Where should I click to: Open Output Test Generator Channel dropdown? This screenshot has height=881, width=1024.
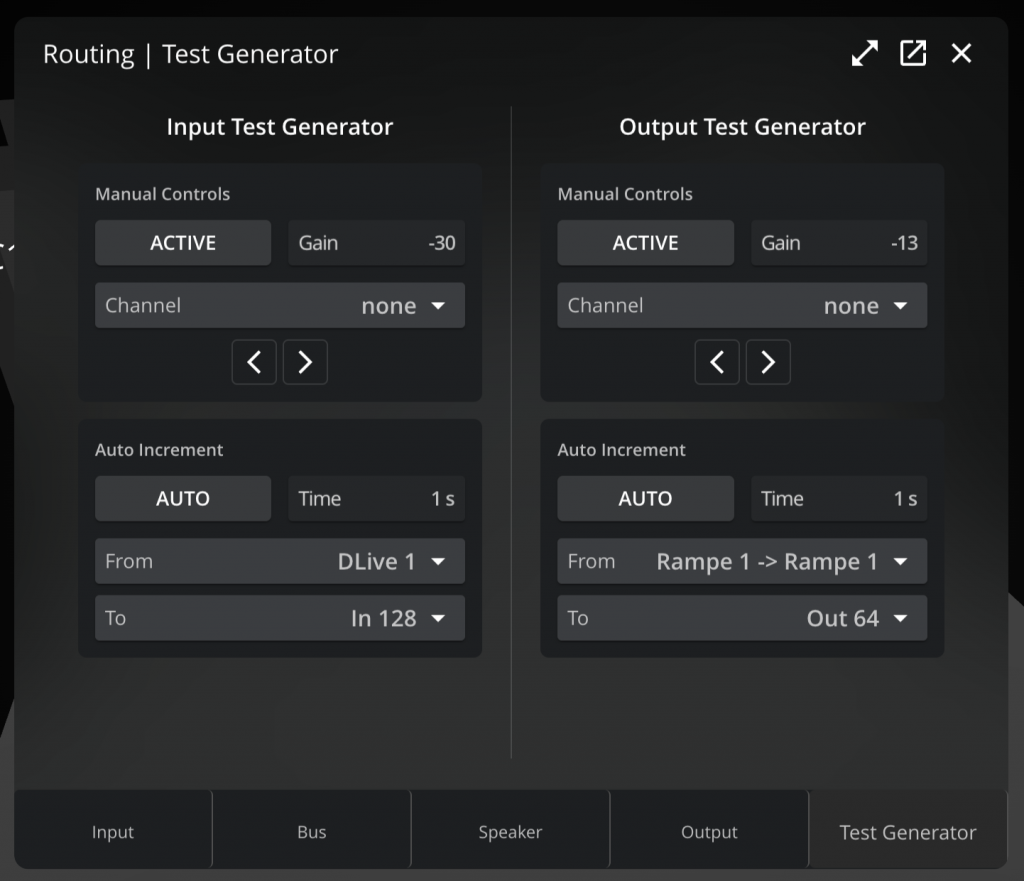[x=742, y=305]
